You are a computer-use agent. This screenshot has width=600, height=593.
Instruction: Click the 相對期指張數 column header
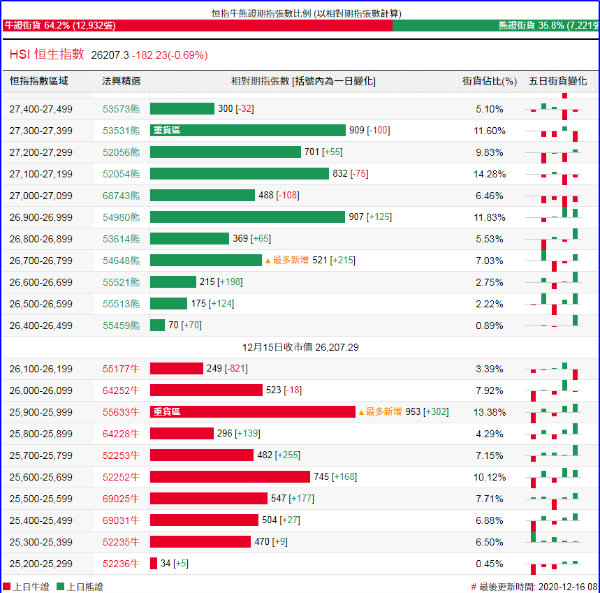point(303,81)
